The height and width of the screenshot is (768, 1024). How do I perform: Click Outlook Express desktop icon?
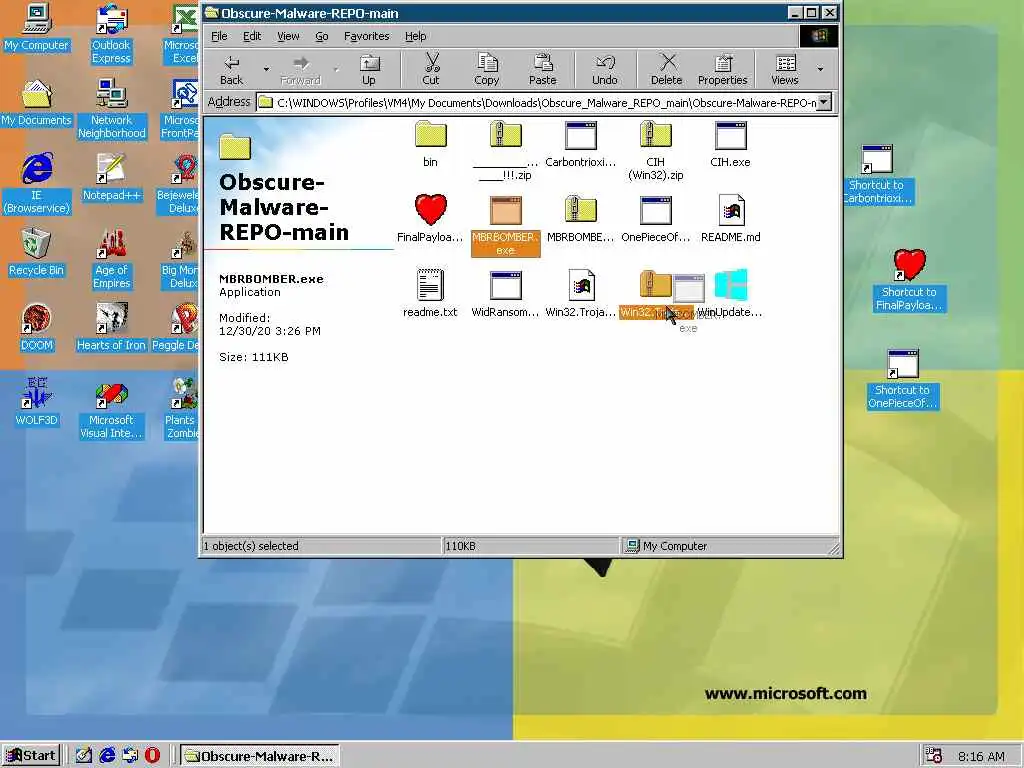pyautogui.click(x=111, y=34)
